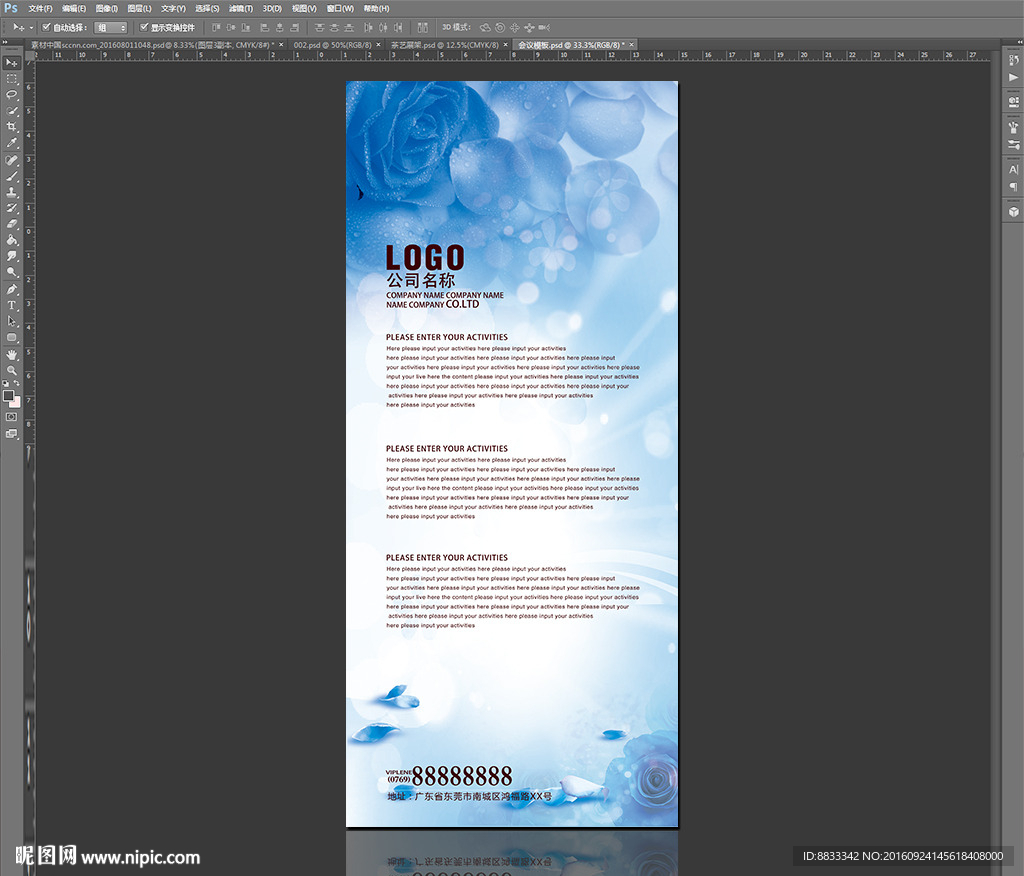The height and width of the screenshot is (876, 1024).
Task: Open the History panel icon
Action: pyautogui.click(x=1013, y=60)
